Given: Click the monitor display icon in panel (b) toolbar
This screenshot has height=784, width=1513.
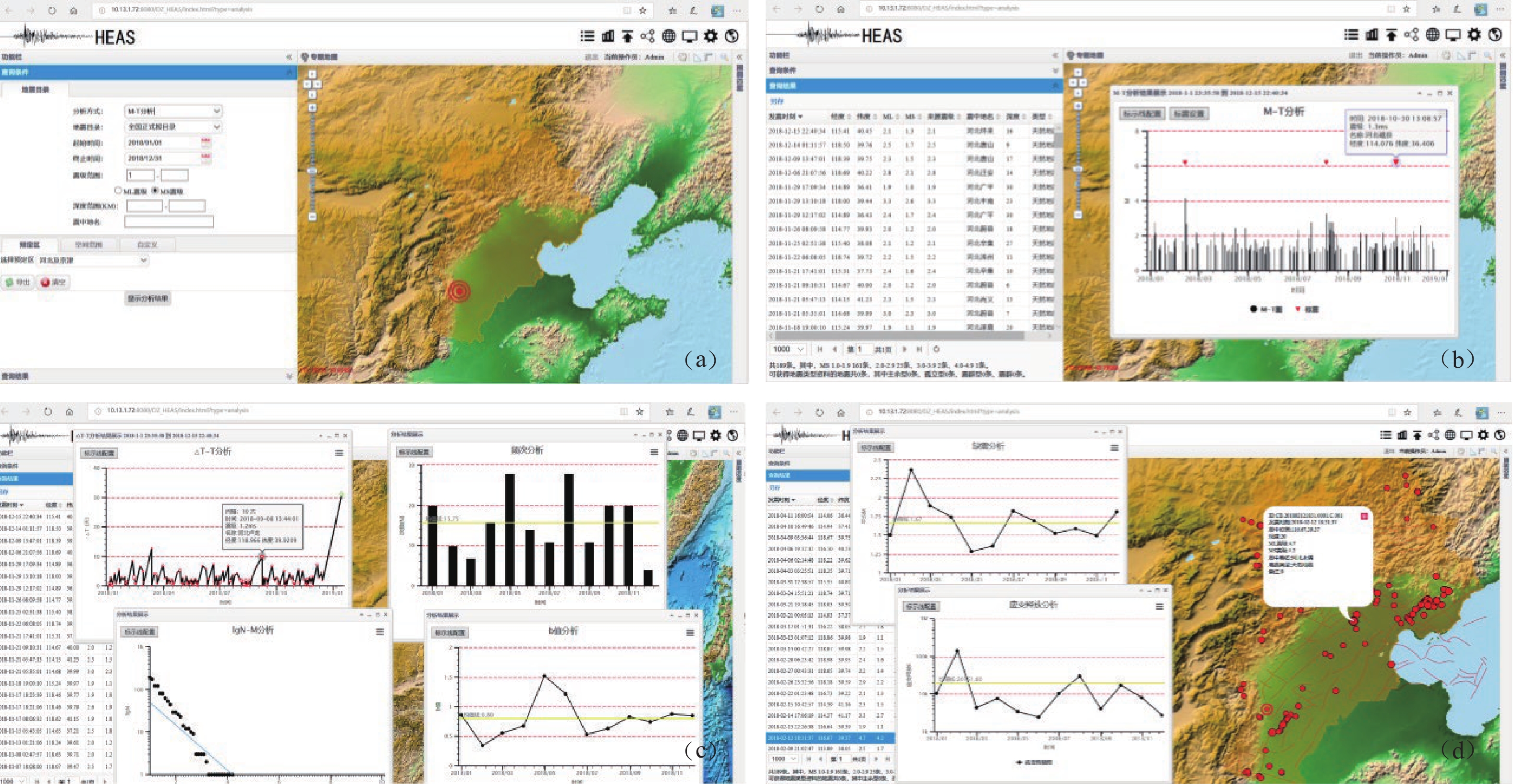Looking at the screenshot, I should (1453, 35).
